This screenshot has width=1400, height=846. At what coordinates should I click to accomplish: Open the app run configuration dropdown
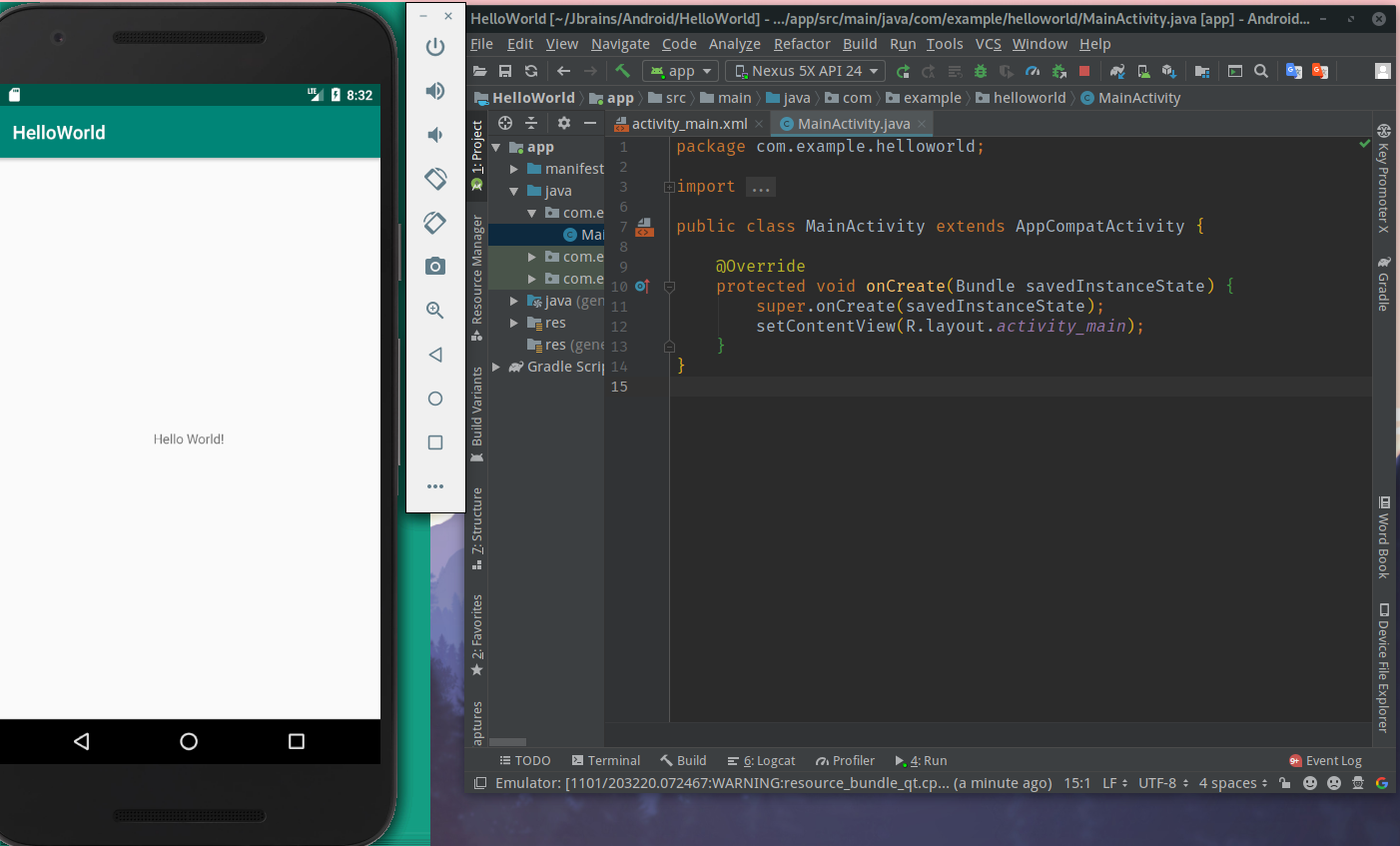point(681,71)
